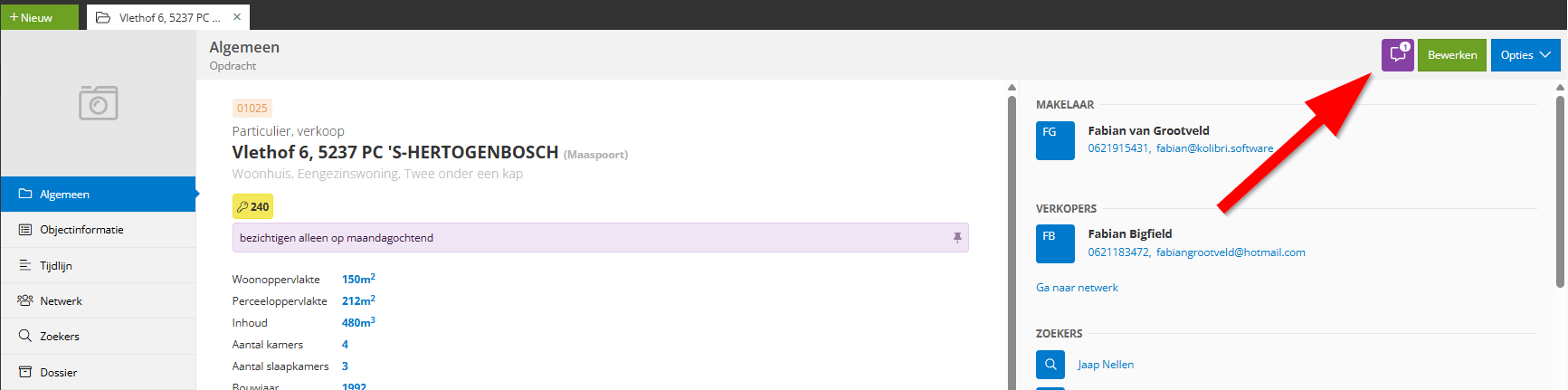Viewport: 1568px width, 390px height.
Task: Follow the Ga naar netwerk link
Action: click(x=1077, y=288)
